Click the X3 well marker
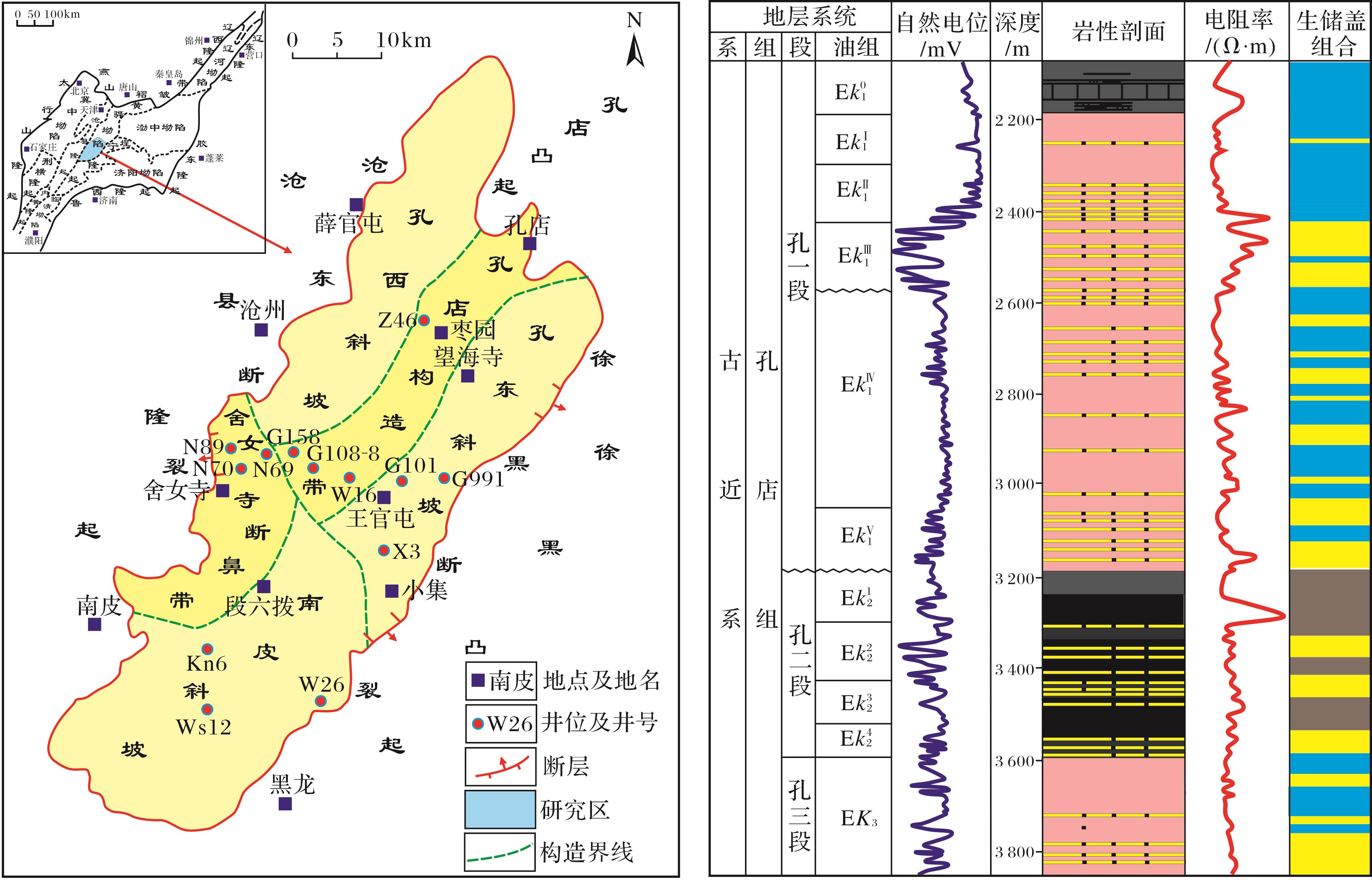The image size is (1372, 880). click(x=384, y=550)
